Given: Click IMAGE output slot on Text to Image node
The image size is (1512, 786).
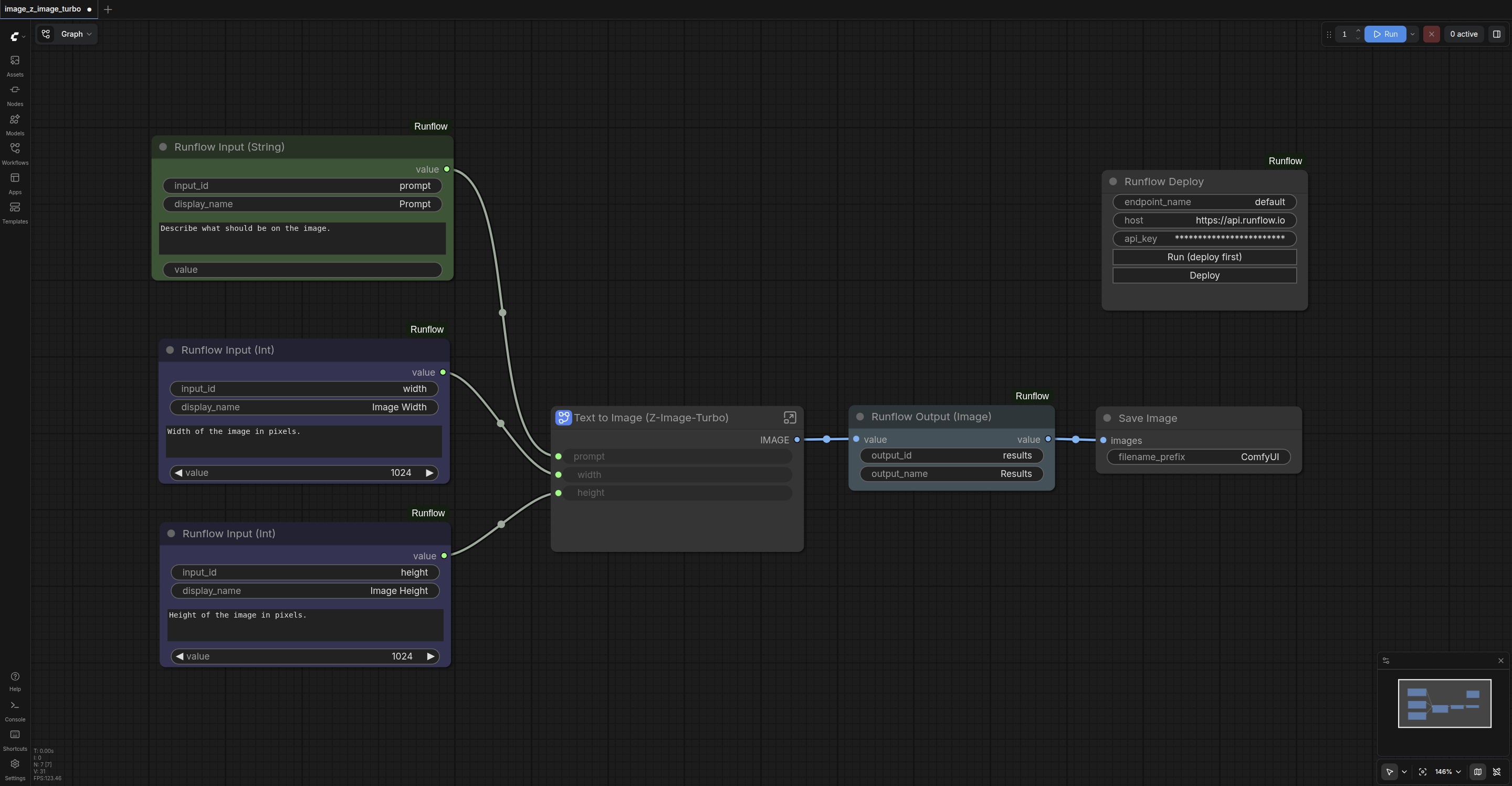Looking at the screenshot, I should 796,440.
